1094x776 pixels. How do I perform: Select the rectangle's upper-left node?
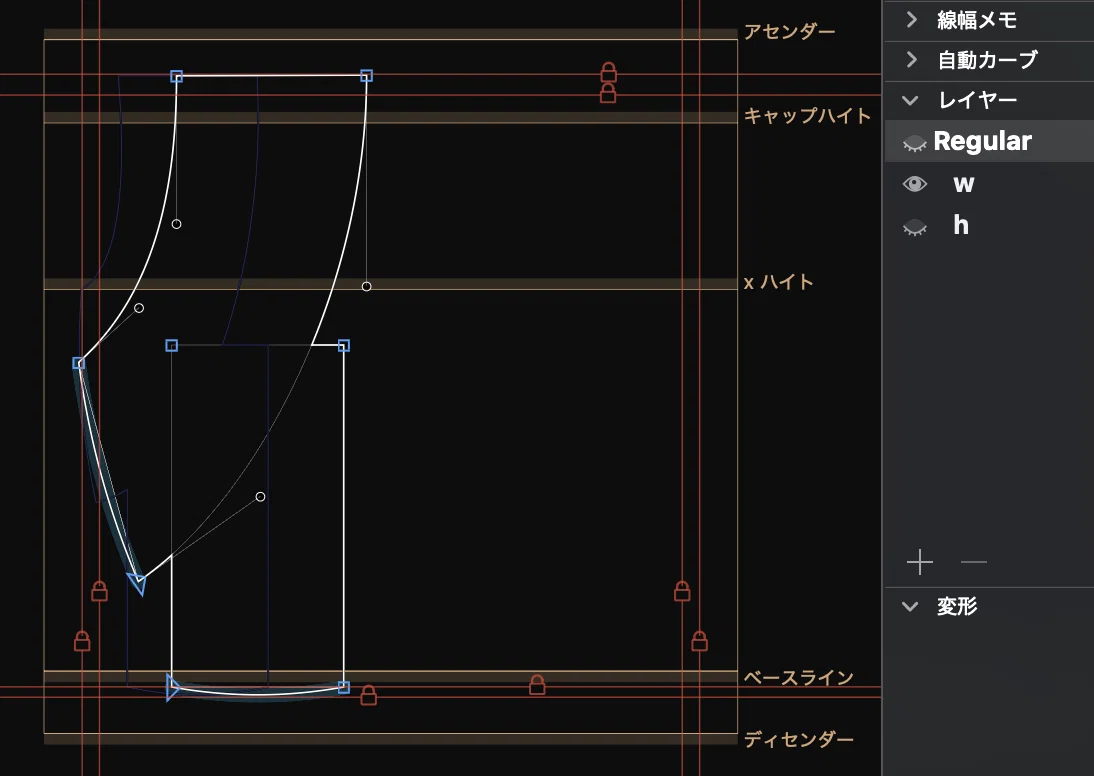click(x=172, y=345)
